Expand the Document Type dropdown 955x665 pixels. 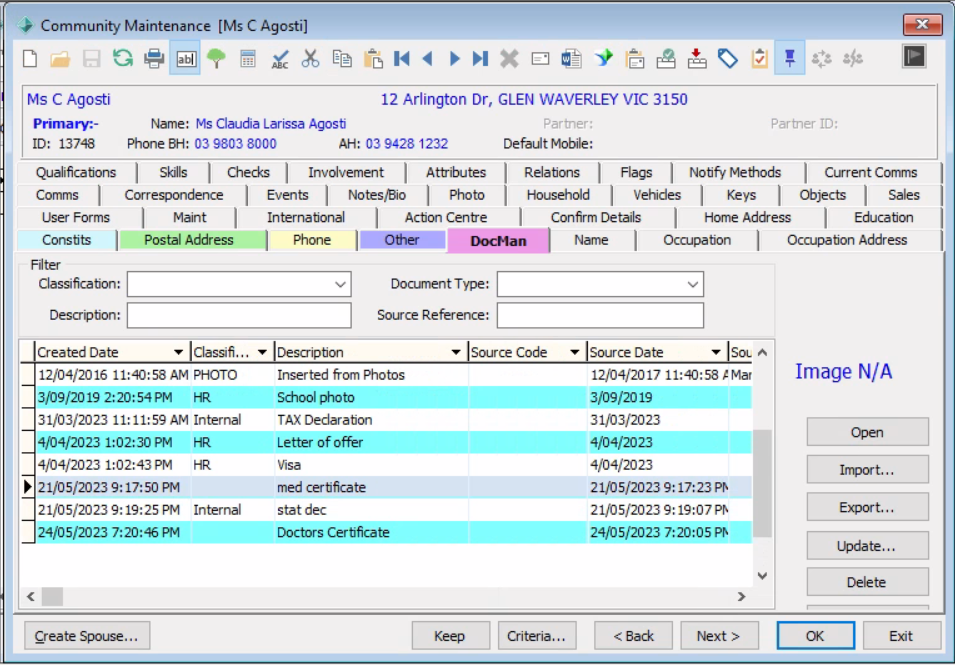(692, 285)
